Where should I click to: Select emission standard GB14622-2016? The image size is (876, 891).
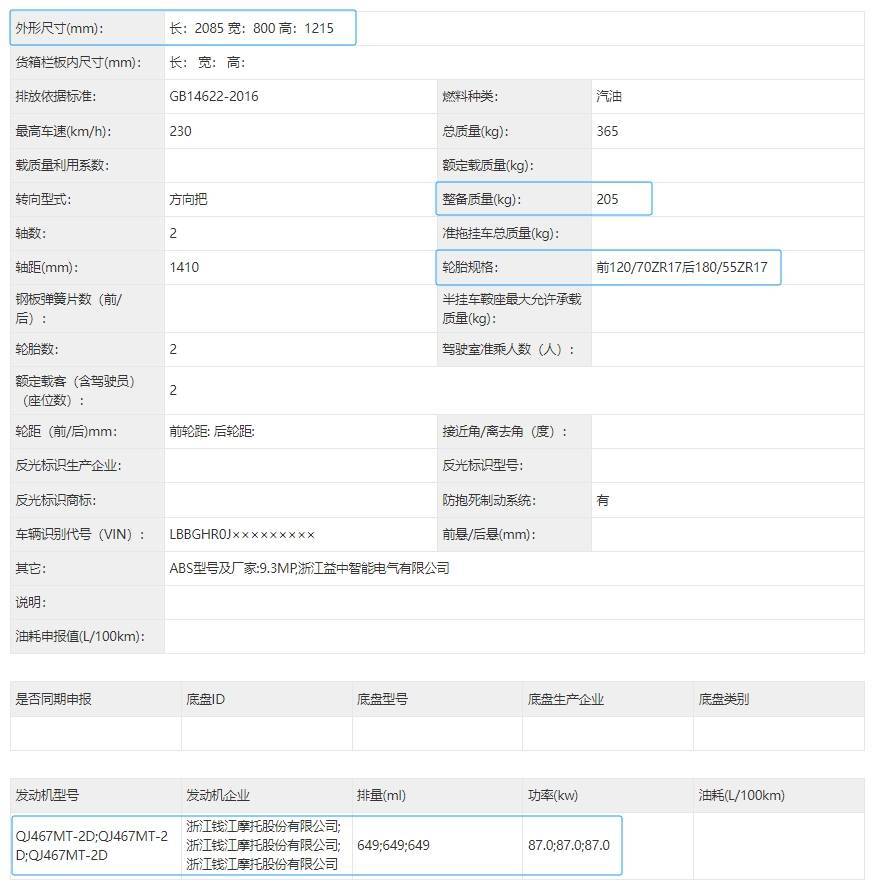pos(214,97)
